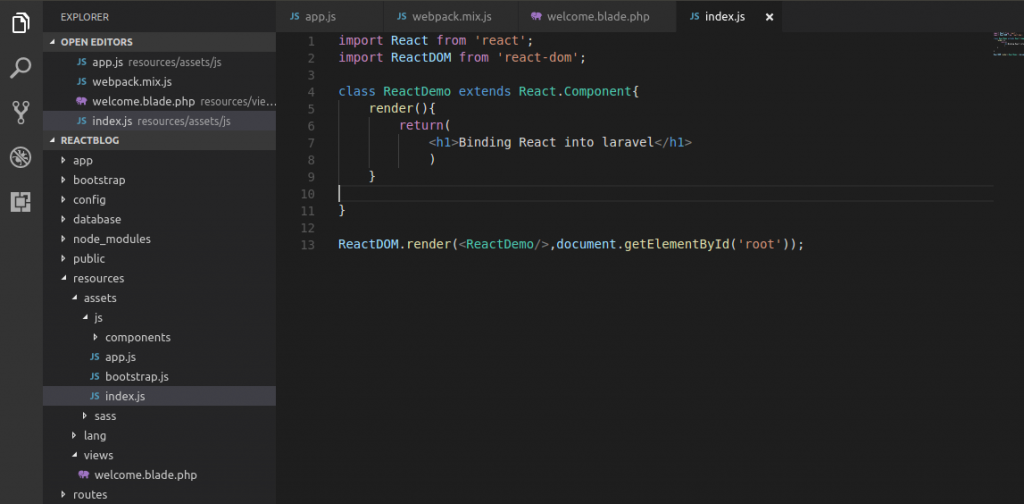Open app.js in Open Editors list

point(159,63)
